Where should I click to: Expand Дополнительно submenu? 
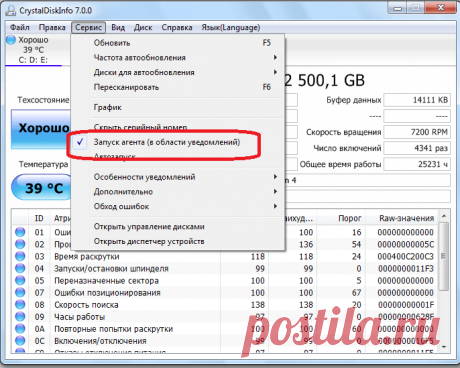click(x=178, y=192)
